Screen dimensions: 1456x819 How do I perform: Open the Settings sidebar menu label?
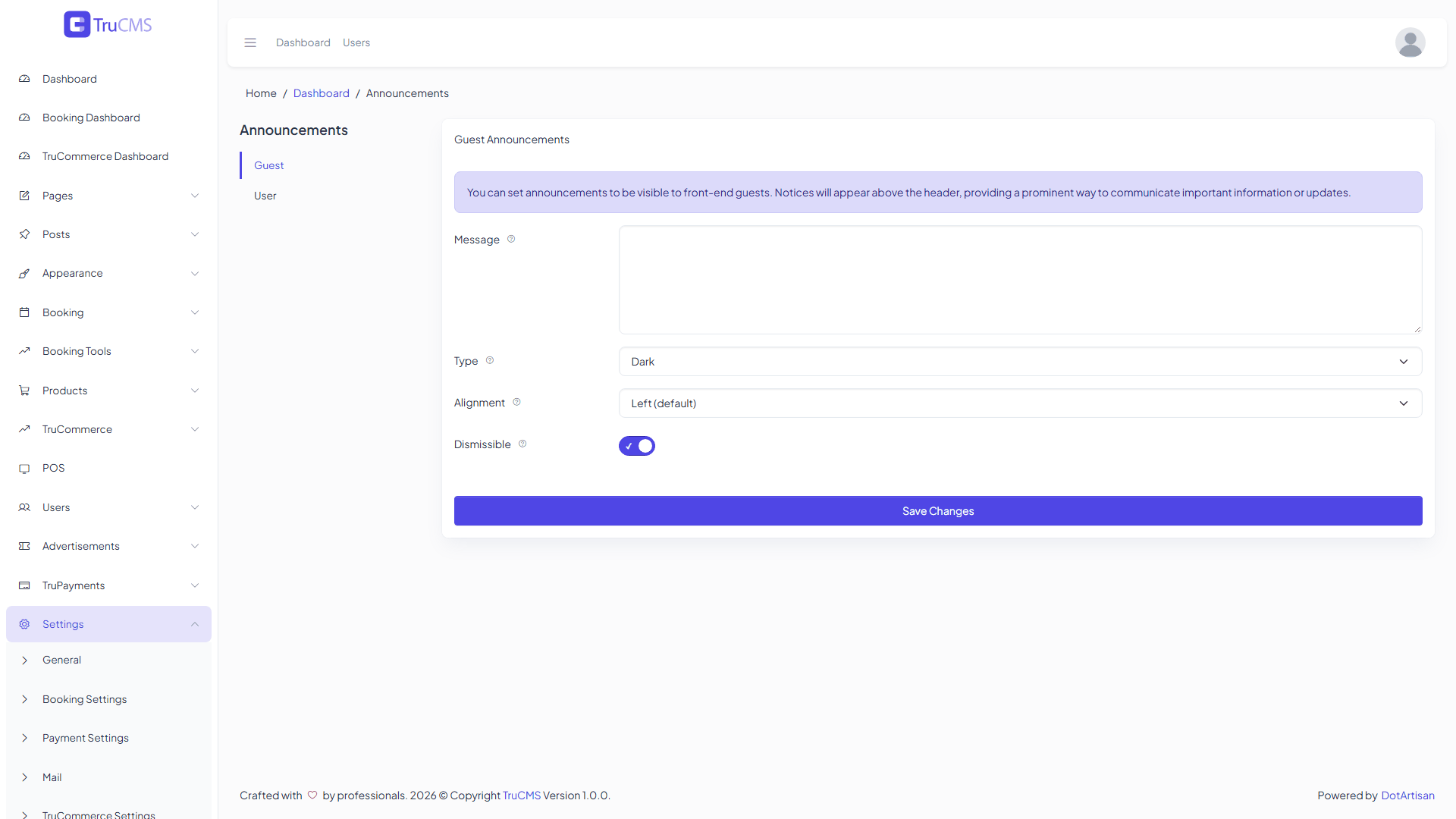[x=63, y=624]
